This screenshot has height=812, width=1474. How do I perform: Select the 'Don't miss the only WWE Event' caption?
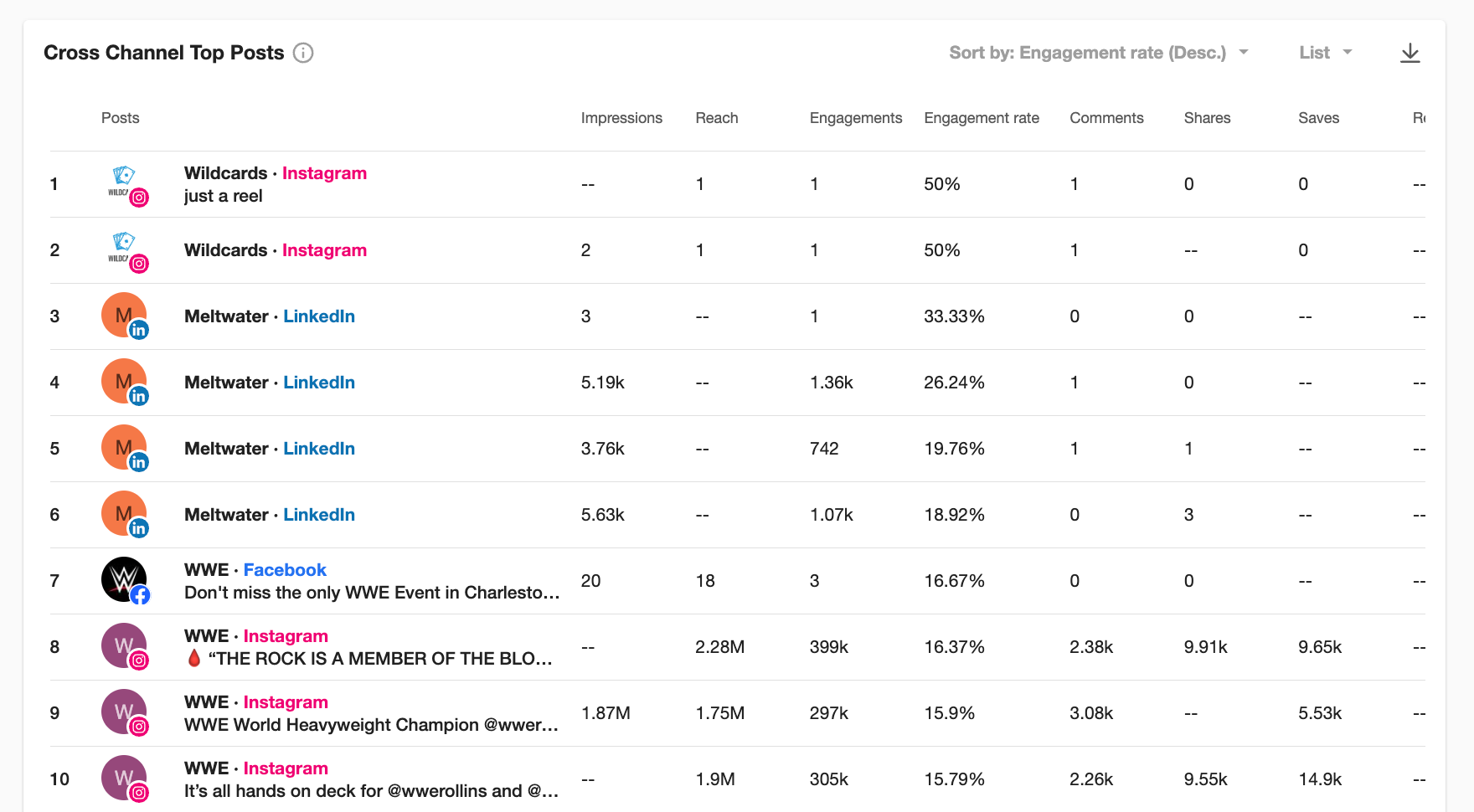372,593
